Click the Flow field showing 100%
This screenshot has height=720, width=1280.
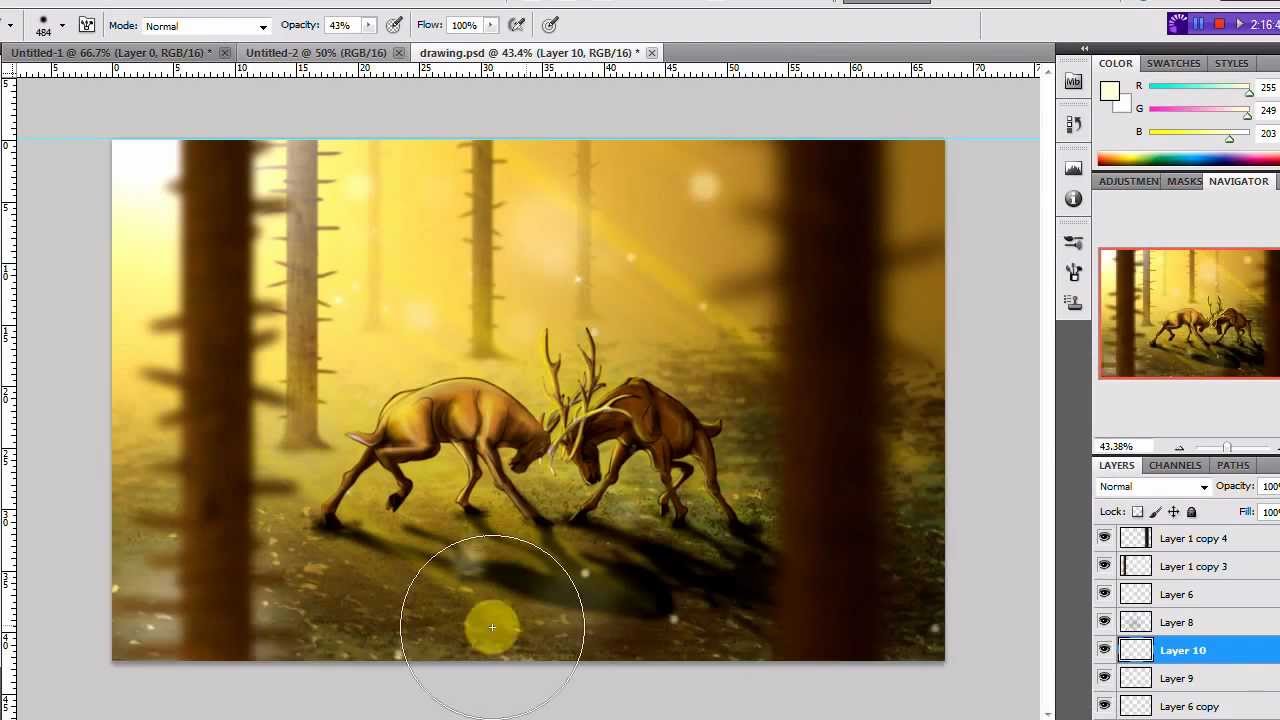pyautogui.click(x=465, y=25)
